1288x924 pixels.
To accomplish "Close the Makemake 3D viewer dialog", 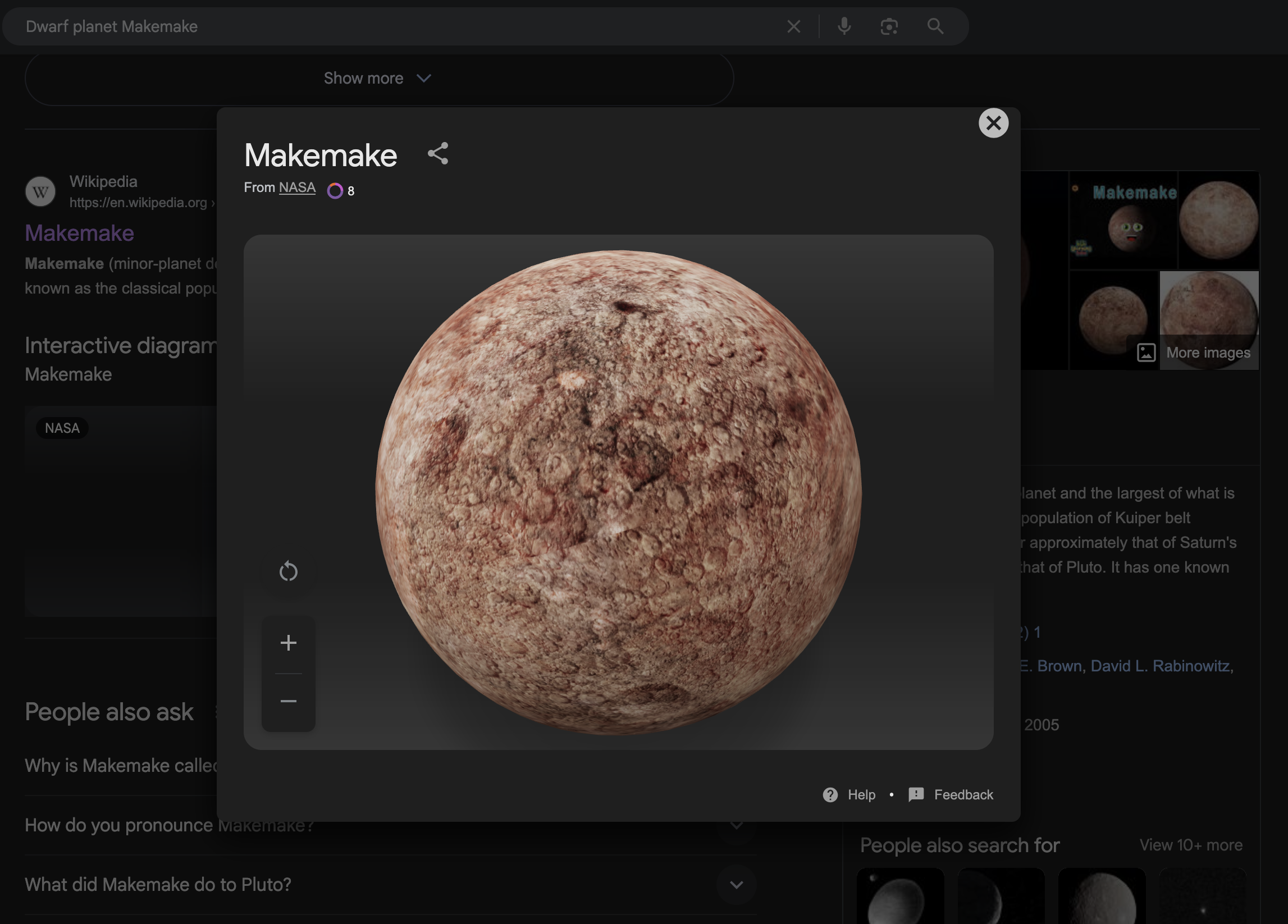I will [993, 123].
